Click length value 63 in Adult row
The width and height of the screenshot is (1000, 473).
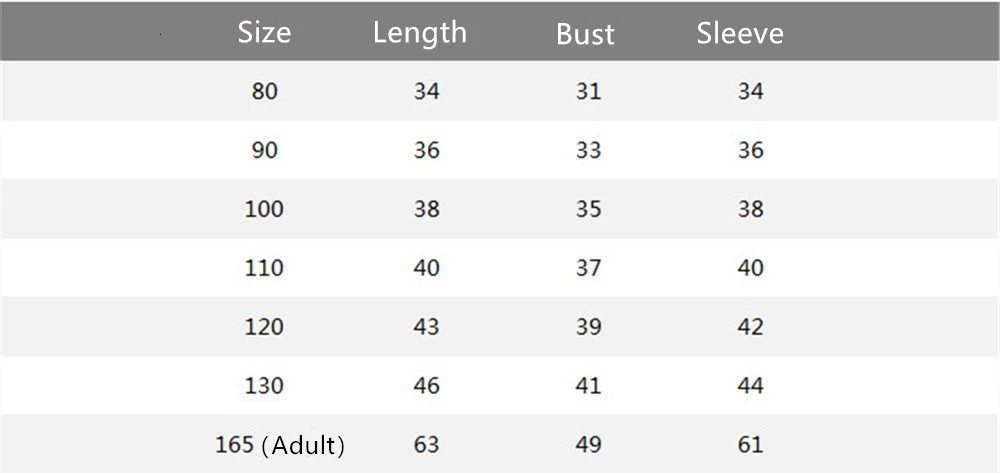[427, 444]
